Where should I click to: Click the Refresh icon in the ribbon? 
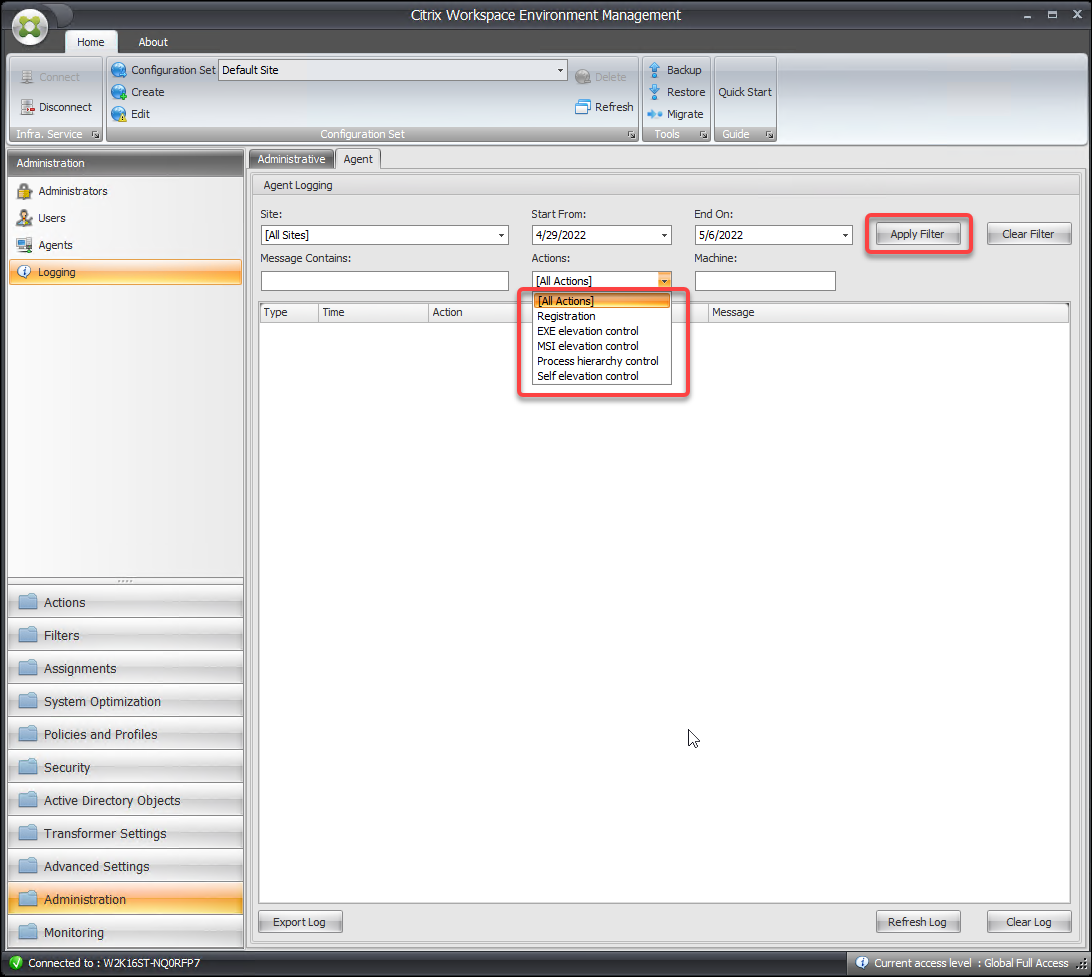tap(583, 107)
